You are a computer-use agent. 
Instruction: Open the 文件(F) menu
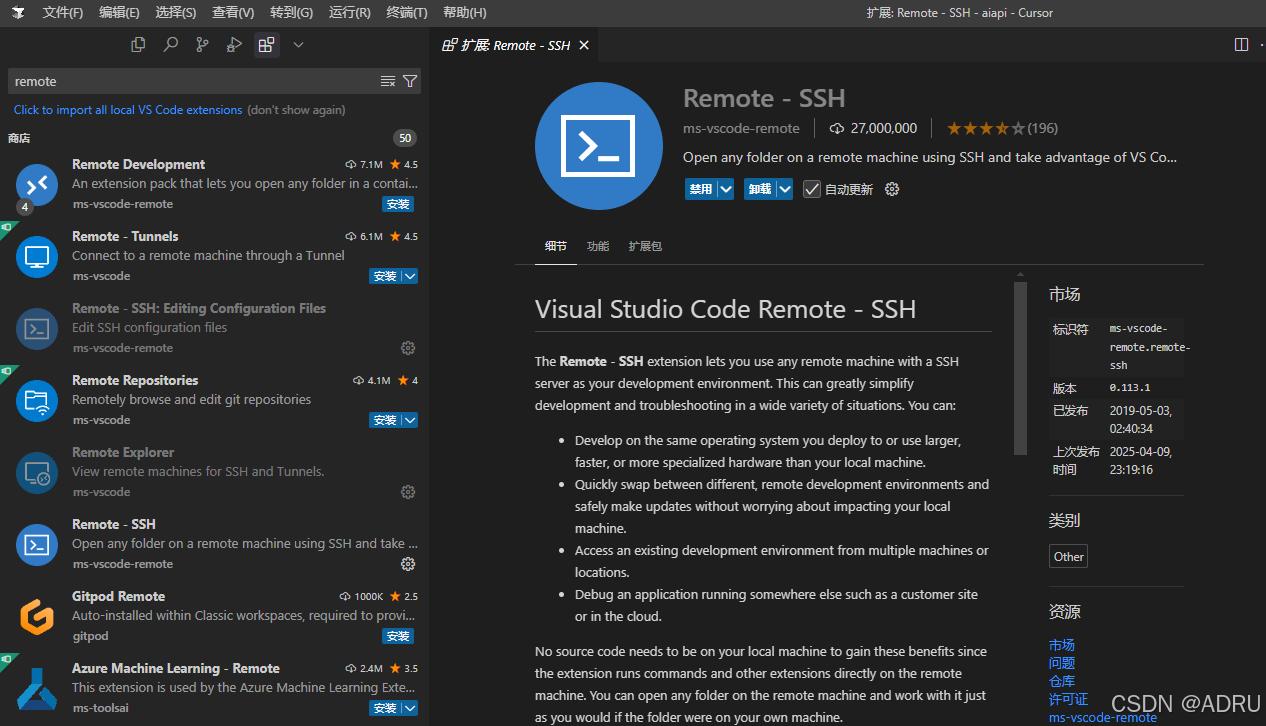click(63, 13)
